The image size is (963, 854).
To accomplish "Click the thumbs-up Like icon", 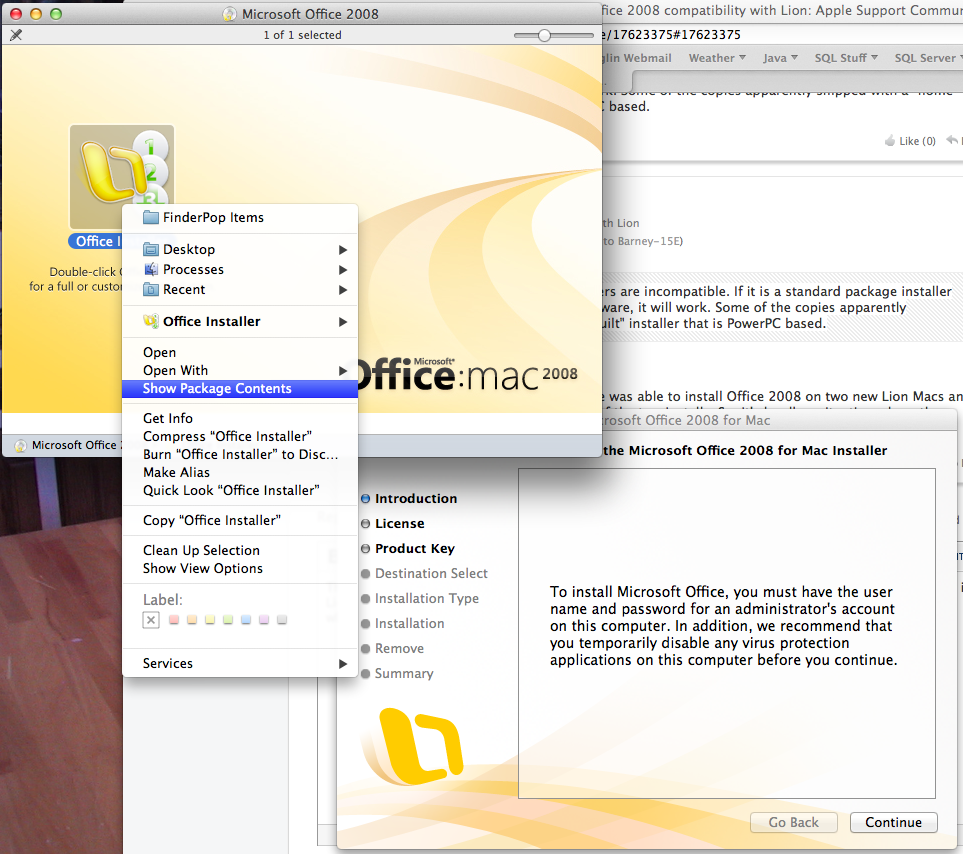I will 890,141.
